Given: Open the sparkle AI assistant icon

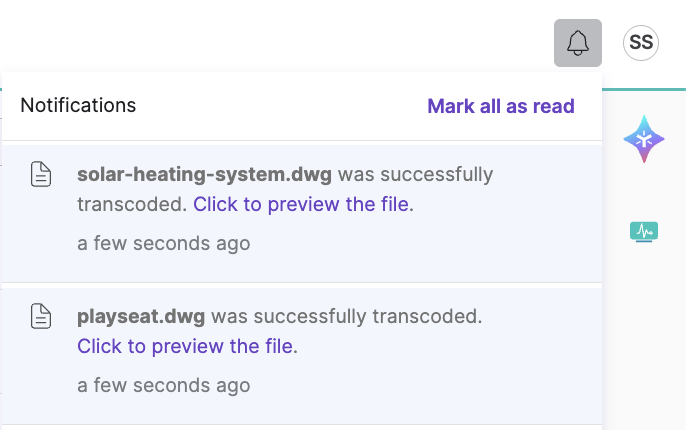Looking at the screenshot, I should (644, 139).
